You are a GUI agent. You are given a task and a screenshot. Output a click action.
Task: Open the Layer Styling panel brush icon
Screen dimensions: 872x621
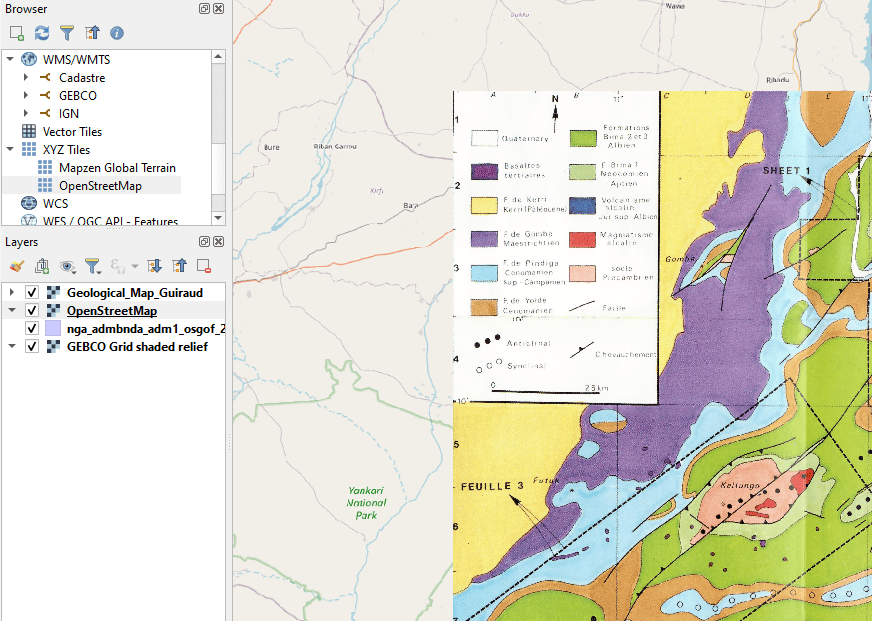click(x=16, y=266)
